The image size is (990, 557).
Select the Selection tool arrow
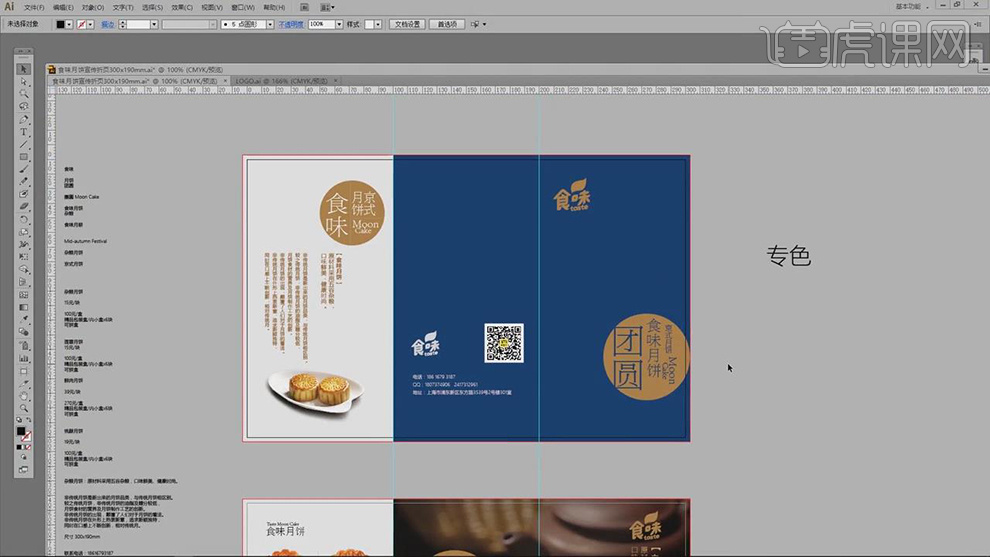[23, 69]
